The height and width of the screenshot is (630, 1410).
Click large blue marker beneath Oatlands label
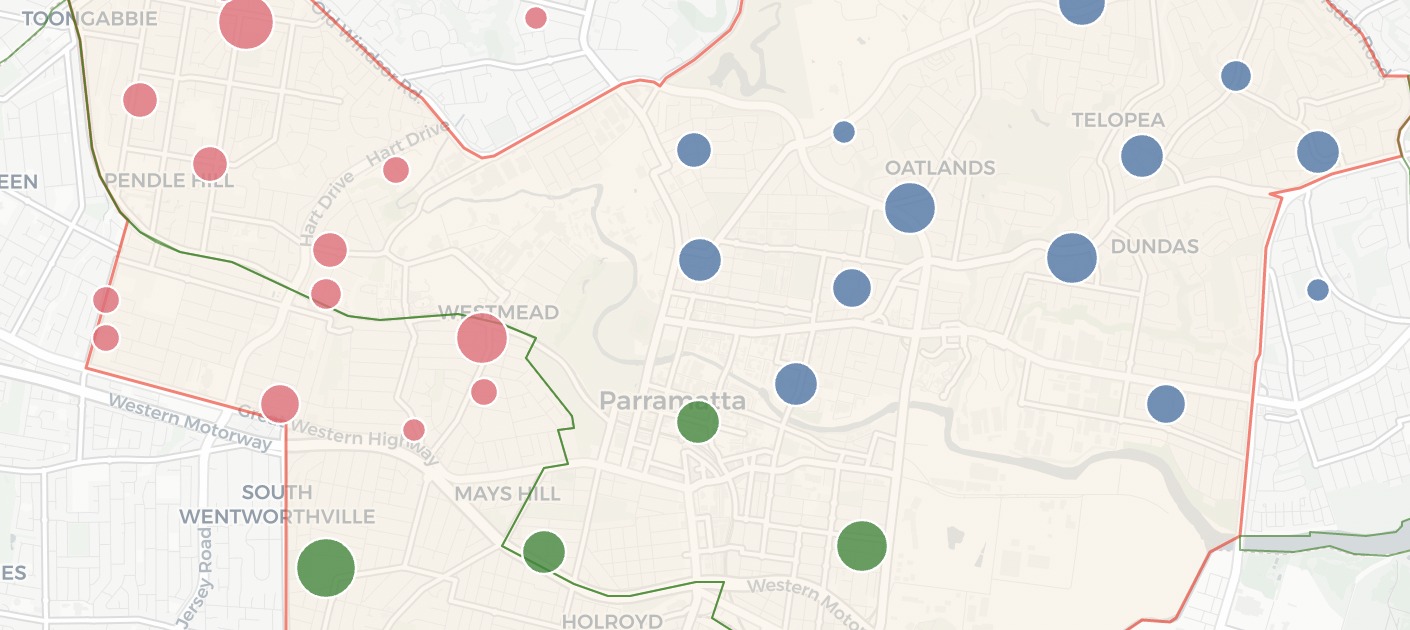(910, 208)
